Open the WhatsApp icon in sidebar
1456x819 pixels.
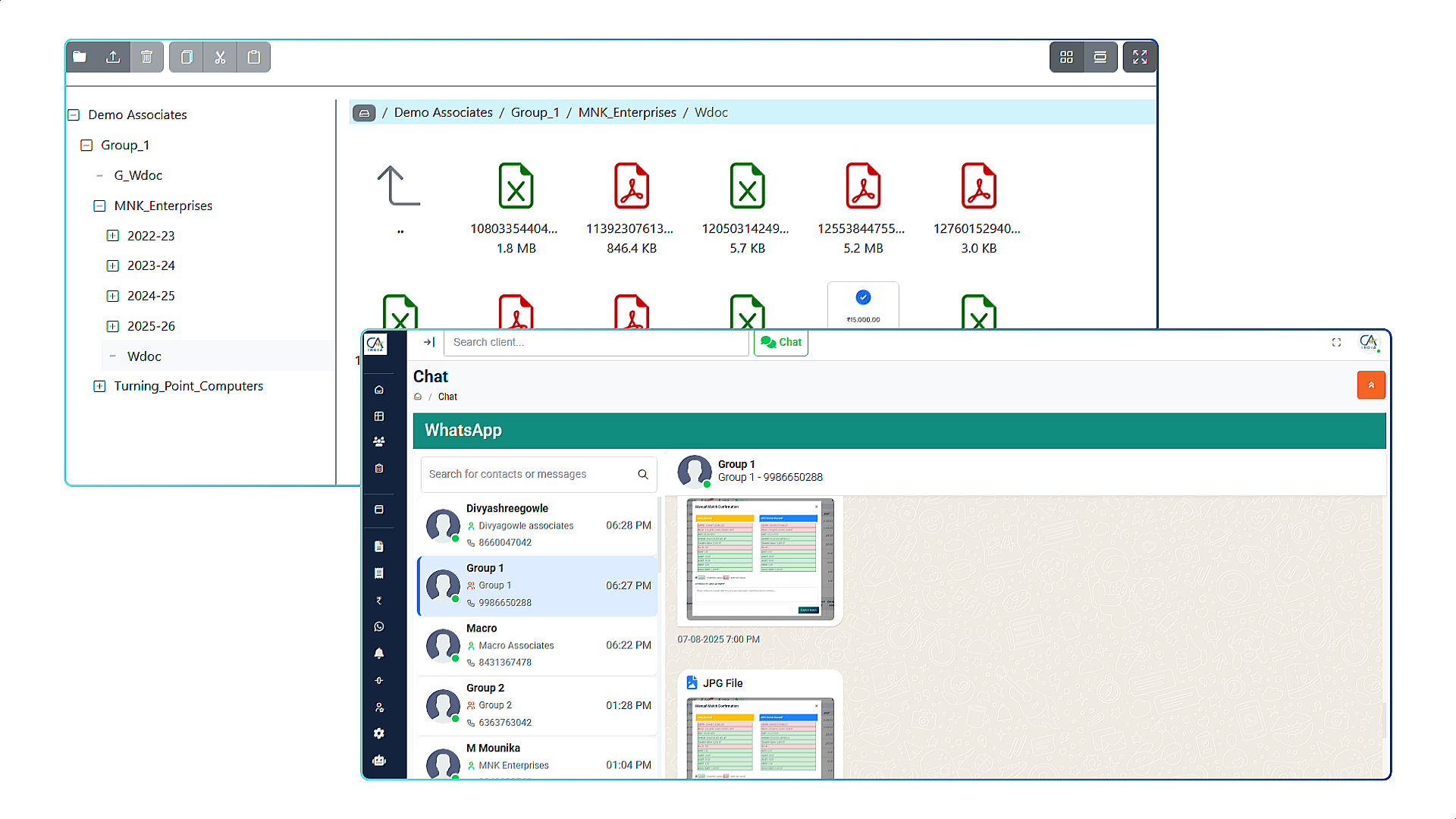pos(379,626)
